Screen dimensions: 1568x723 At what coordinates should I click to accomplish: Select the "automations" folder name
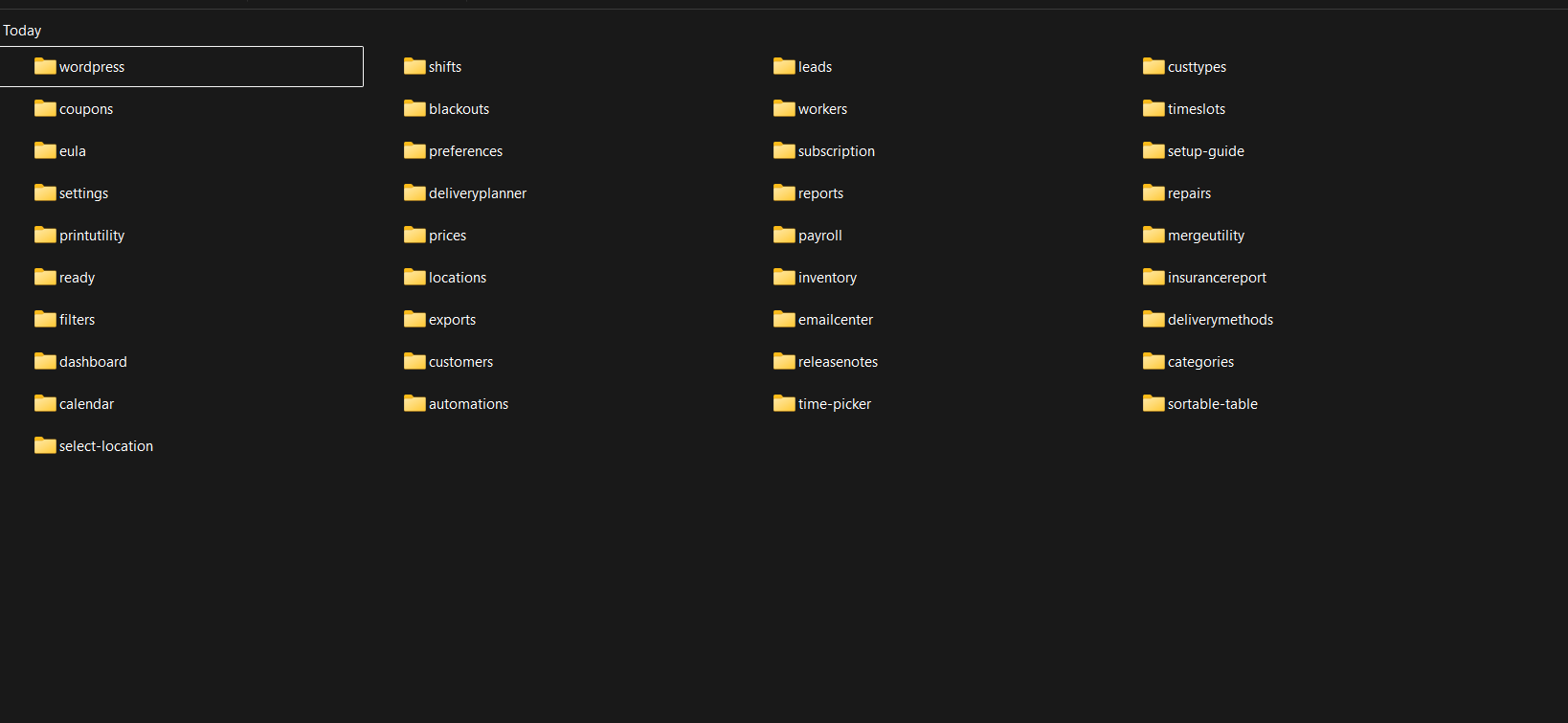[468, 404]
